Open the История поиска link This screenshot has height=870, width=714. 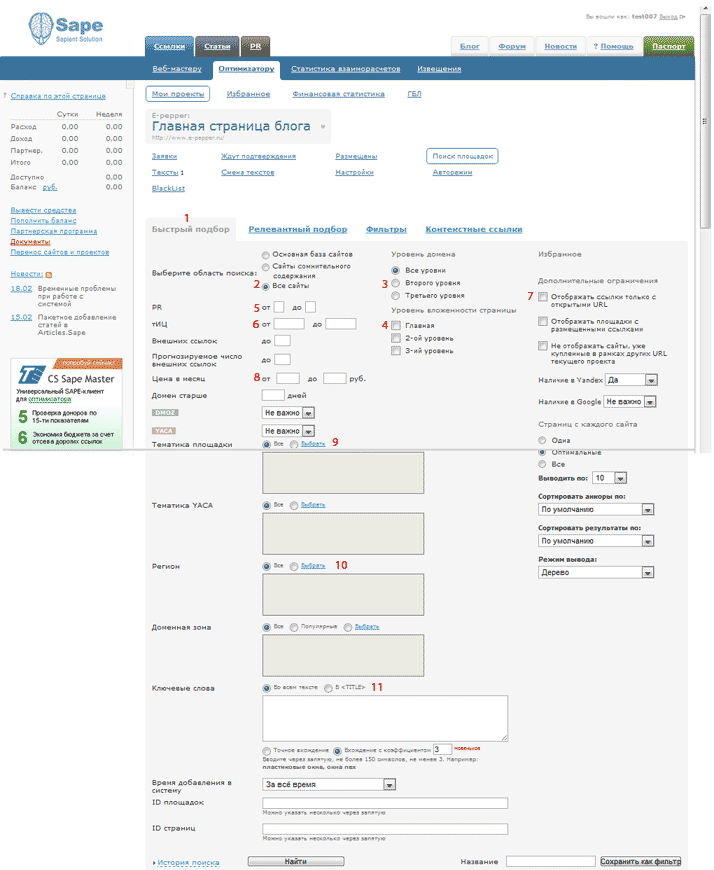point(188,862)
